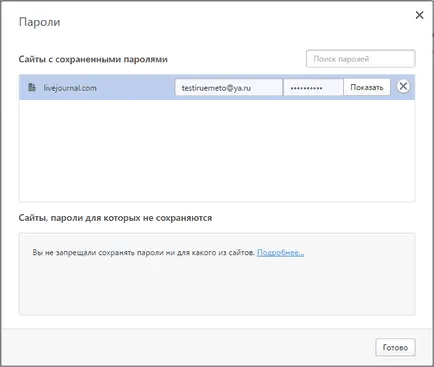Click the Сайты, пароли для которых не сохраняются heading

[x=115, y=218]
